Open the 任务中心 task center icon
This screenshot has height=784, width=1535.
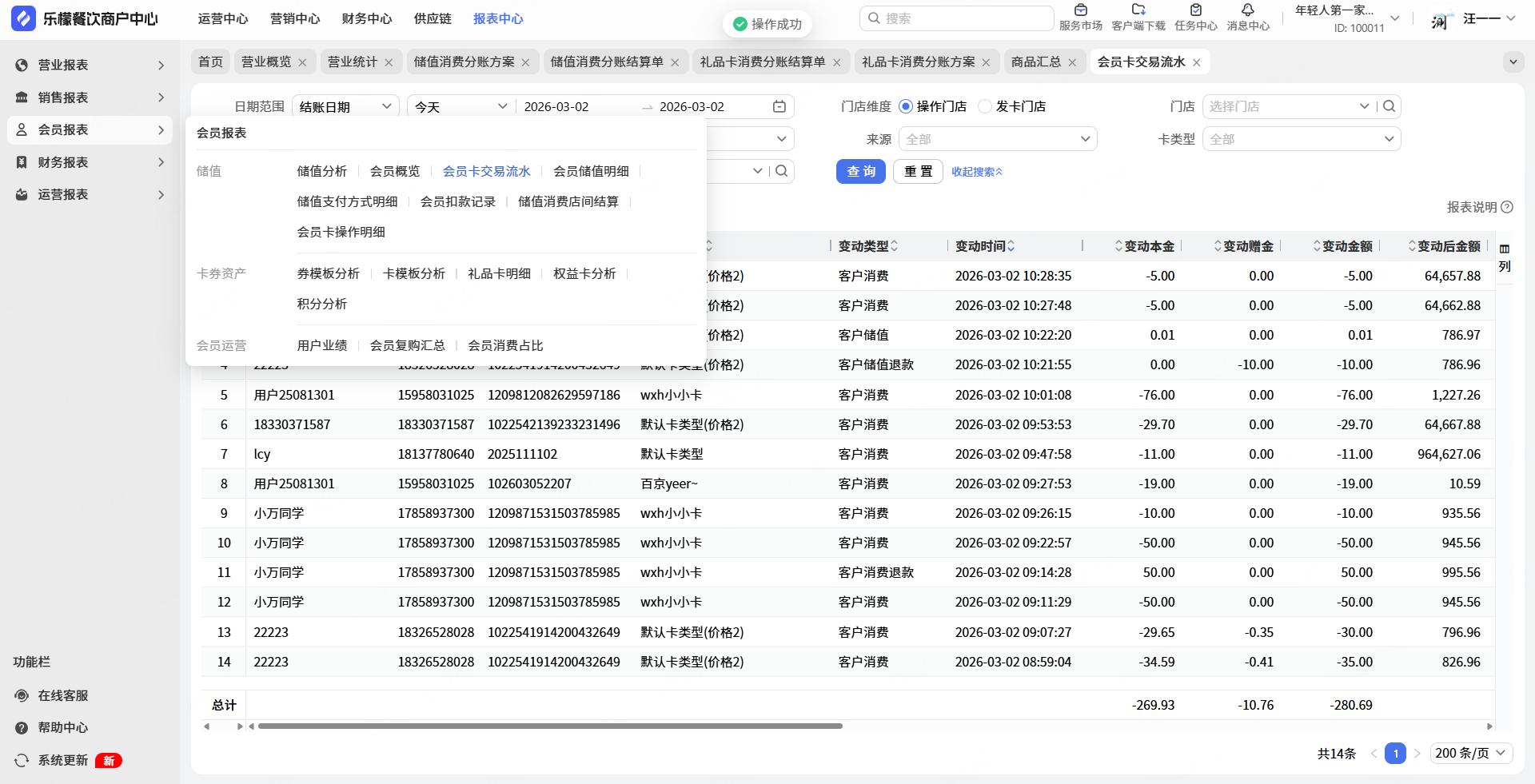(x=1195, y=10)
